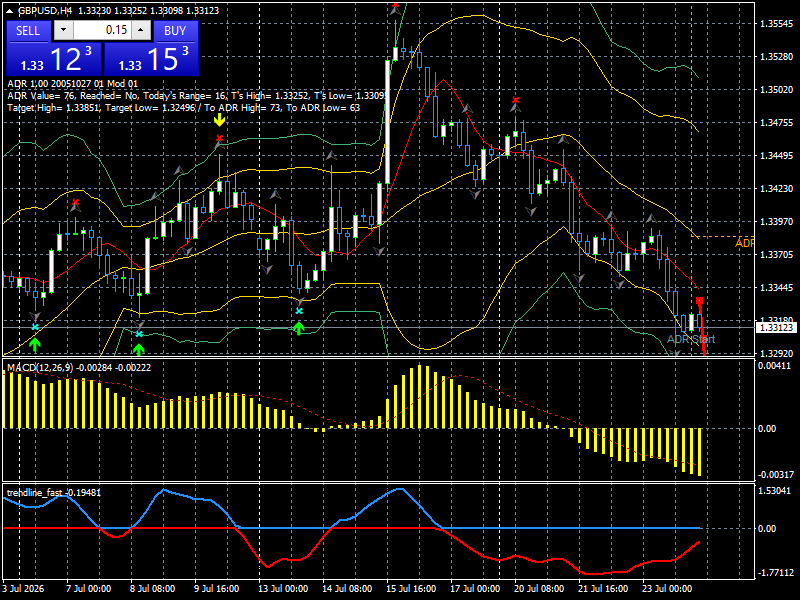Click the BUY button
The height and width of the screenshot is (600, 800).
coord(175,31)
